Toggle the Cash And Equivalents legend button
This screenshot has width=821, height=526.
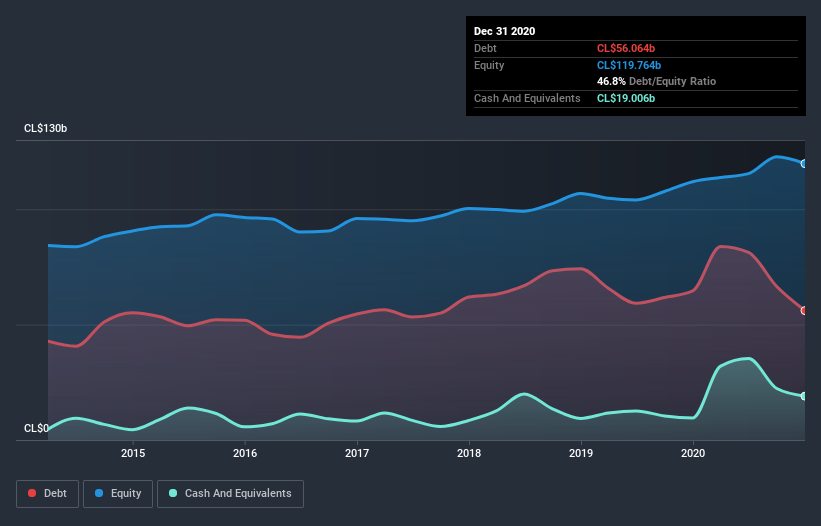[230, 494]
